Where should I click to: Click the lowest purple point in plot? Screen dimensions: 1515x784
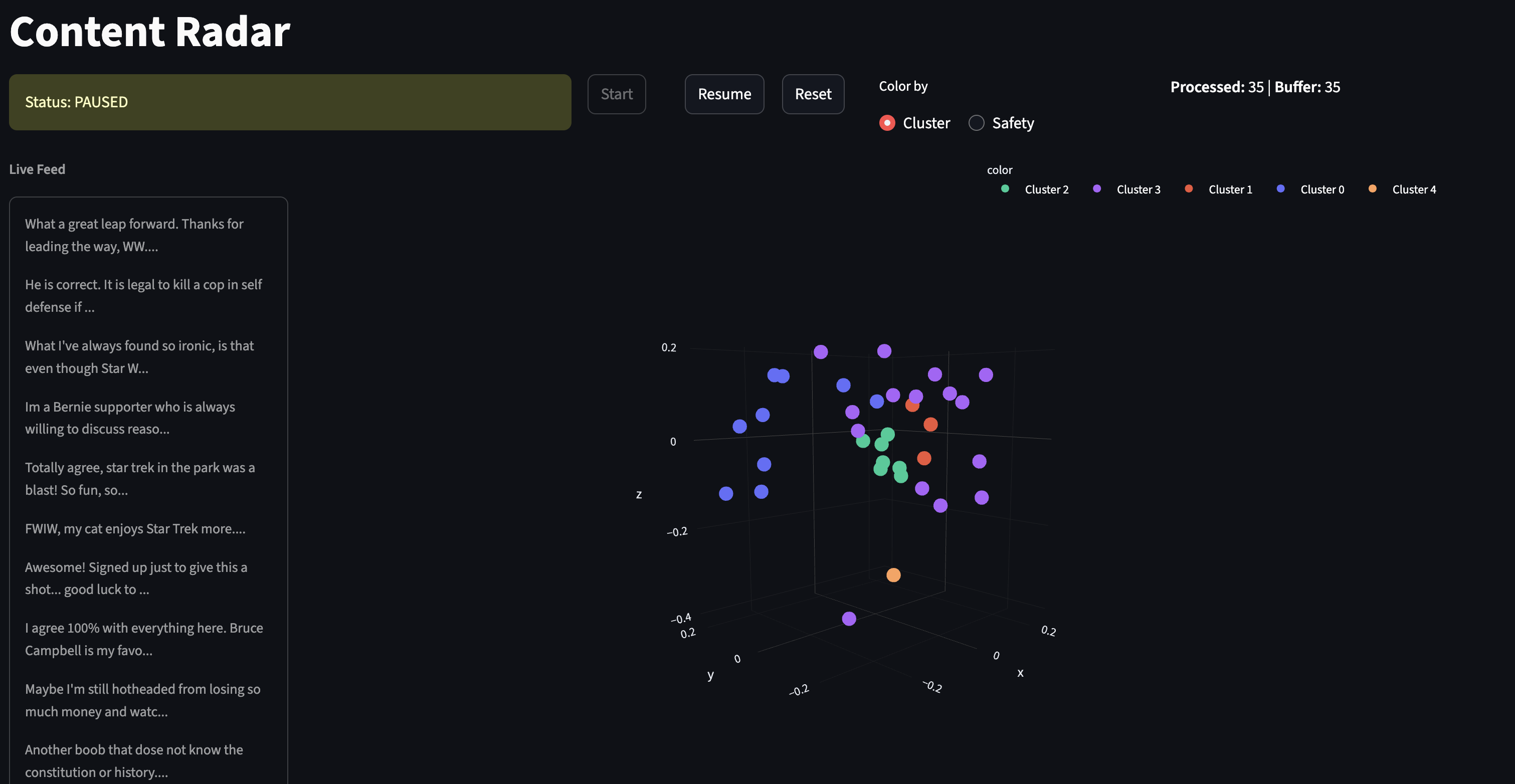pyautogui.click(x=848, y=618)
